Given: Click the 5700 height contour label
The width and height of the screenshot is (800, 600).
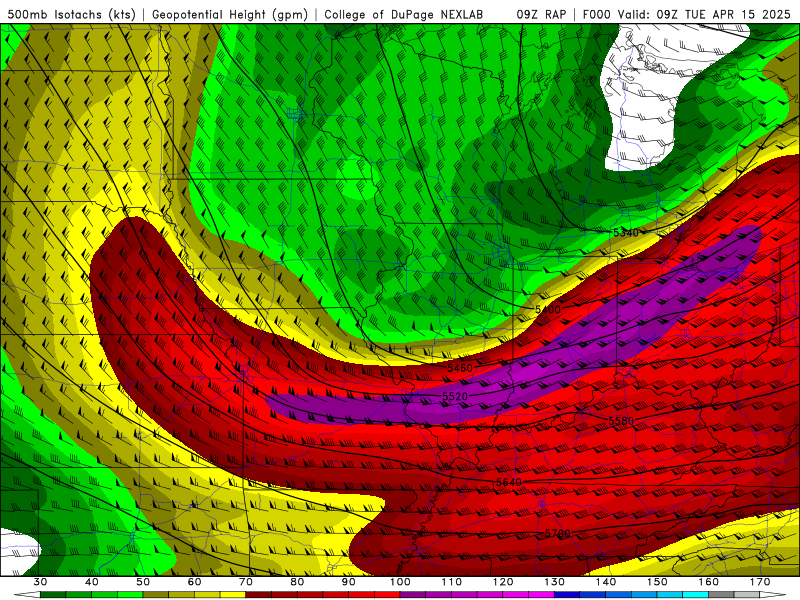Looking at the screenshot, I should [x=557, y=533].
